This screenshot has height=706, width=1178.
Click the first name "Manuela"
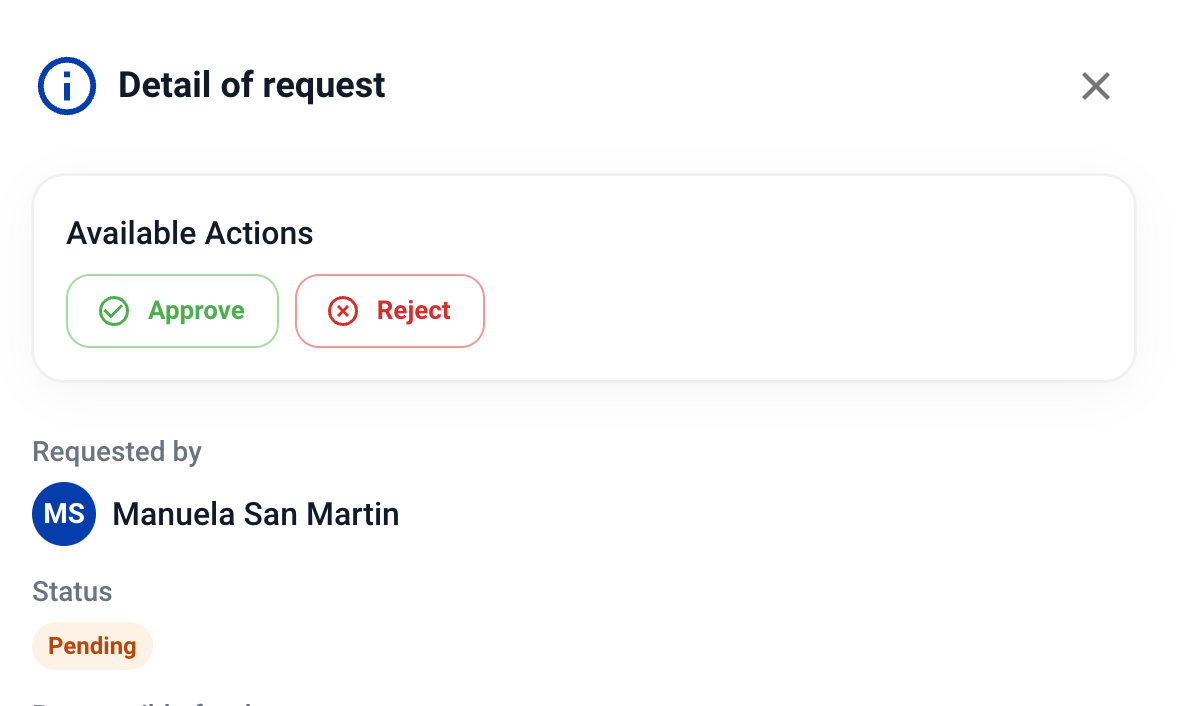click(174, 514)
